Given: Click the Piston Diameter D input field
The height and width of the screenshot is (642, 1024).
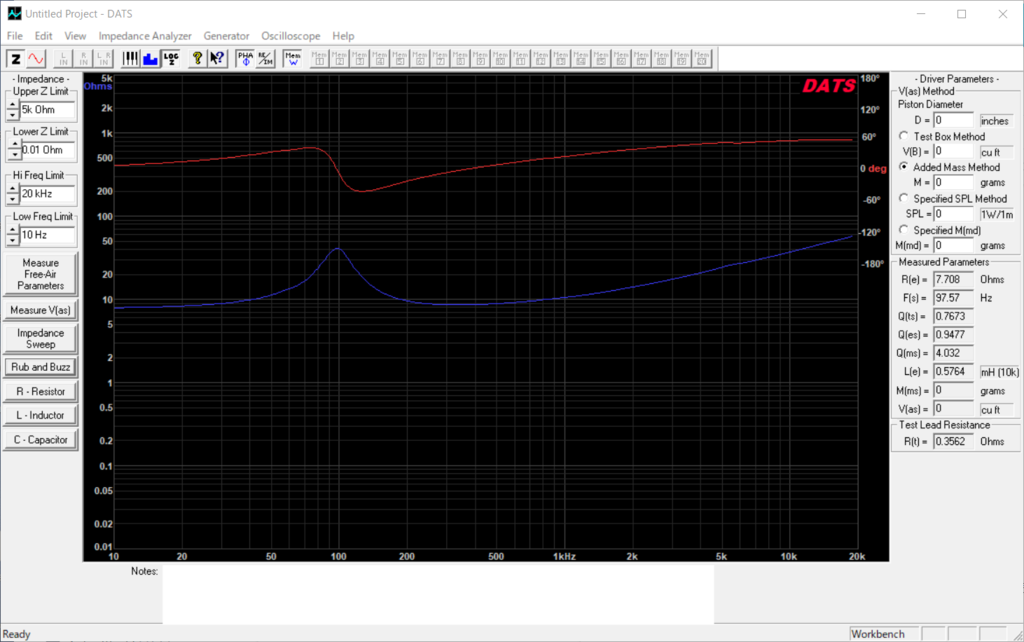Looking at the screenshot, I should pyautogui.click(x=954, y=120).
